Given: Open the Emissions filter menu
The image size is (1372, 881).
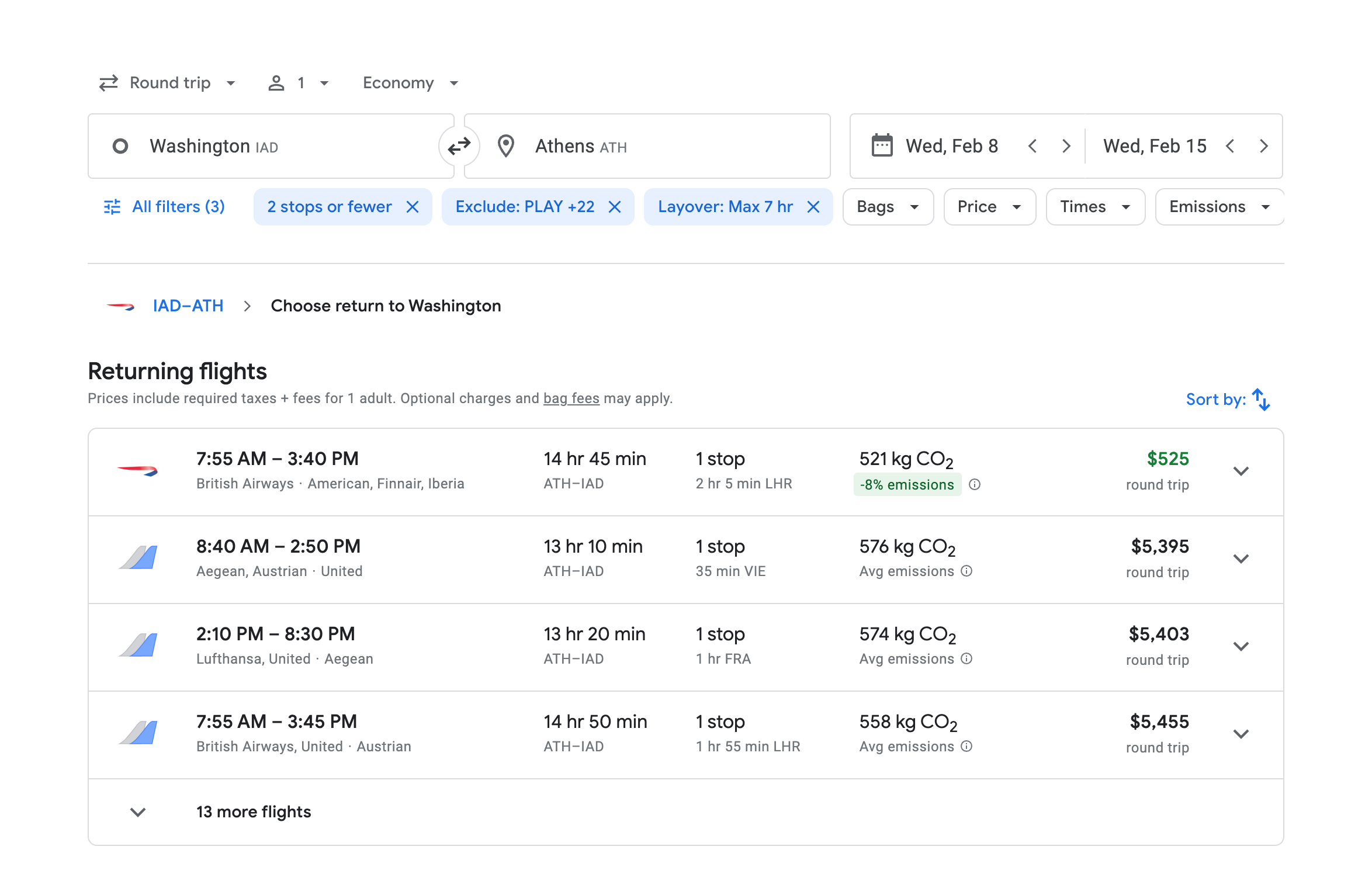Looking at the screenshot, I should [x=1219, y=207].
